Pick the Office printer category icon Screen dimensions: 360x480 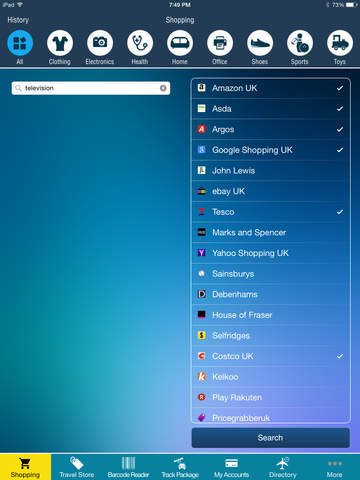pos(220,43)
